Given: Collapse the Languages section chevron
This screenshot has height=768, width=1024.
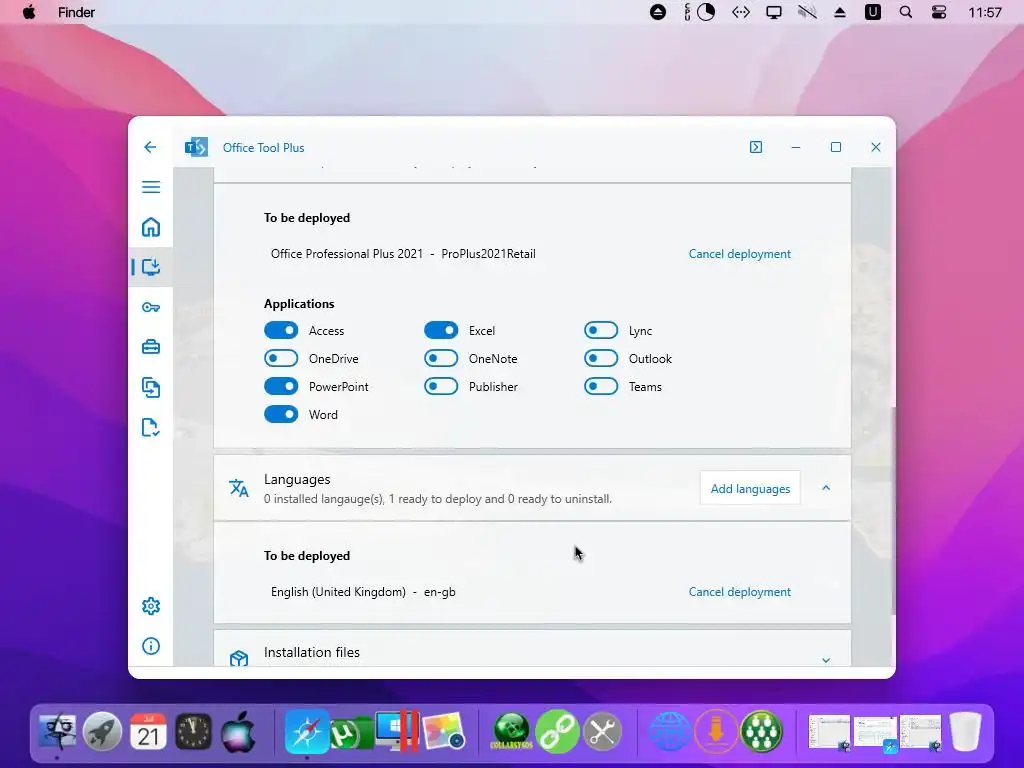Looking at the screenshot, I should [x=825, y=488].
